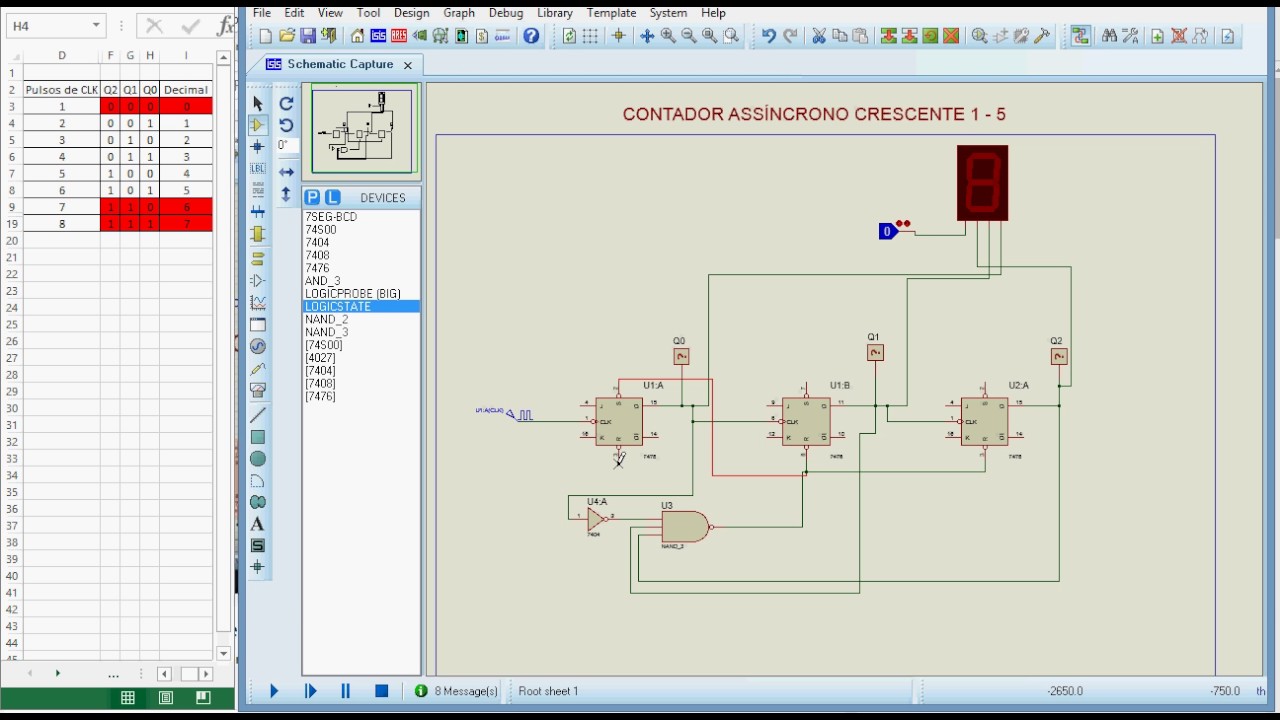The image size is (1280, 720).
Task: Click the schematic overview thumbnail
Action: (362, 132)
